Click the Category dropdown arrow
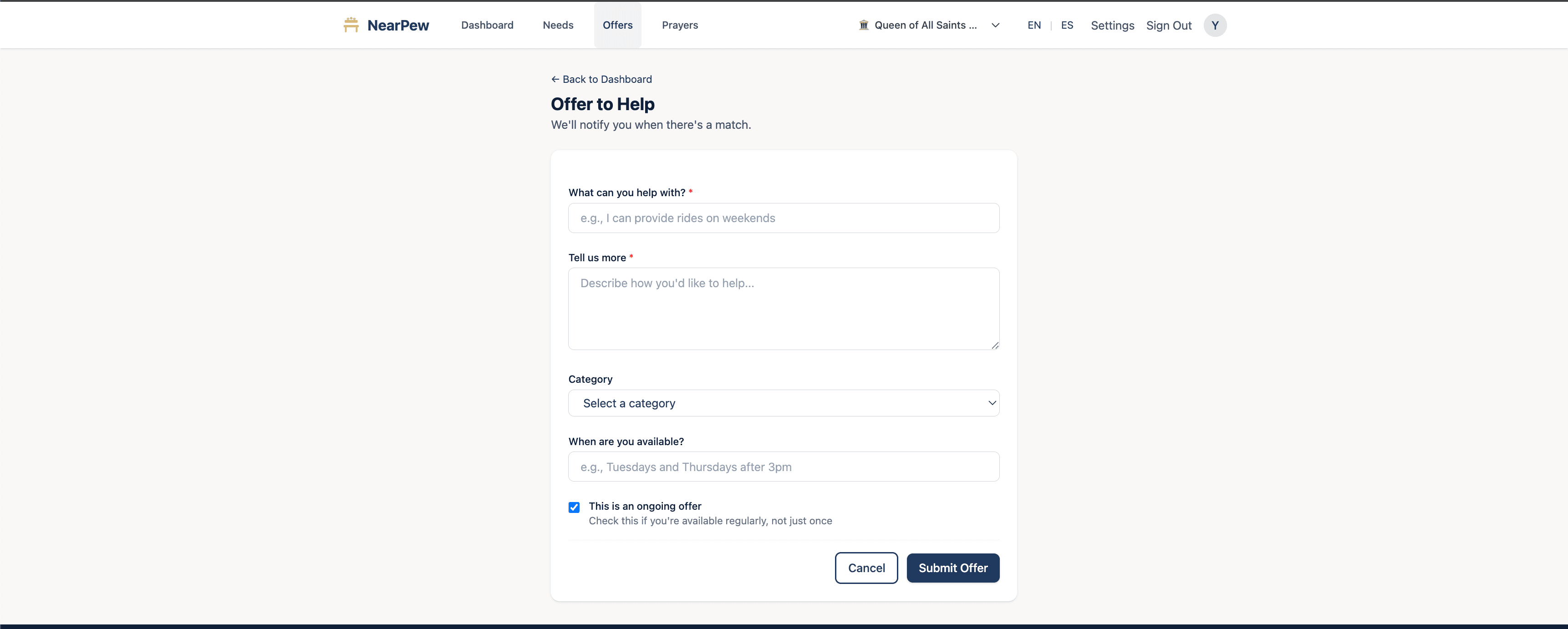1568x629 pixels. 992,403
